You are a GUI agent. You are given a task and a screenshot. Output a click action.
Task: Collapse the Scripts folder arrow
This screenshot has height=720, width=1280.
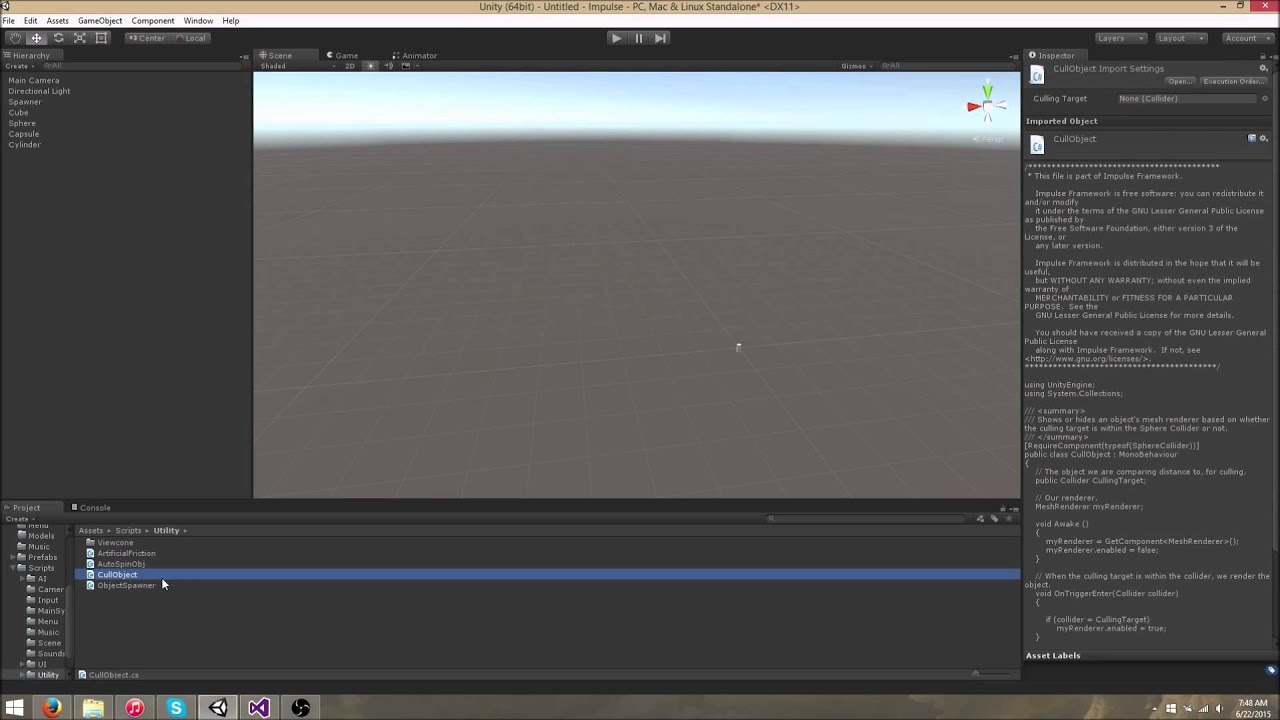click(x=13, y=568)
